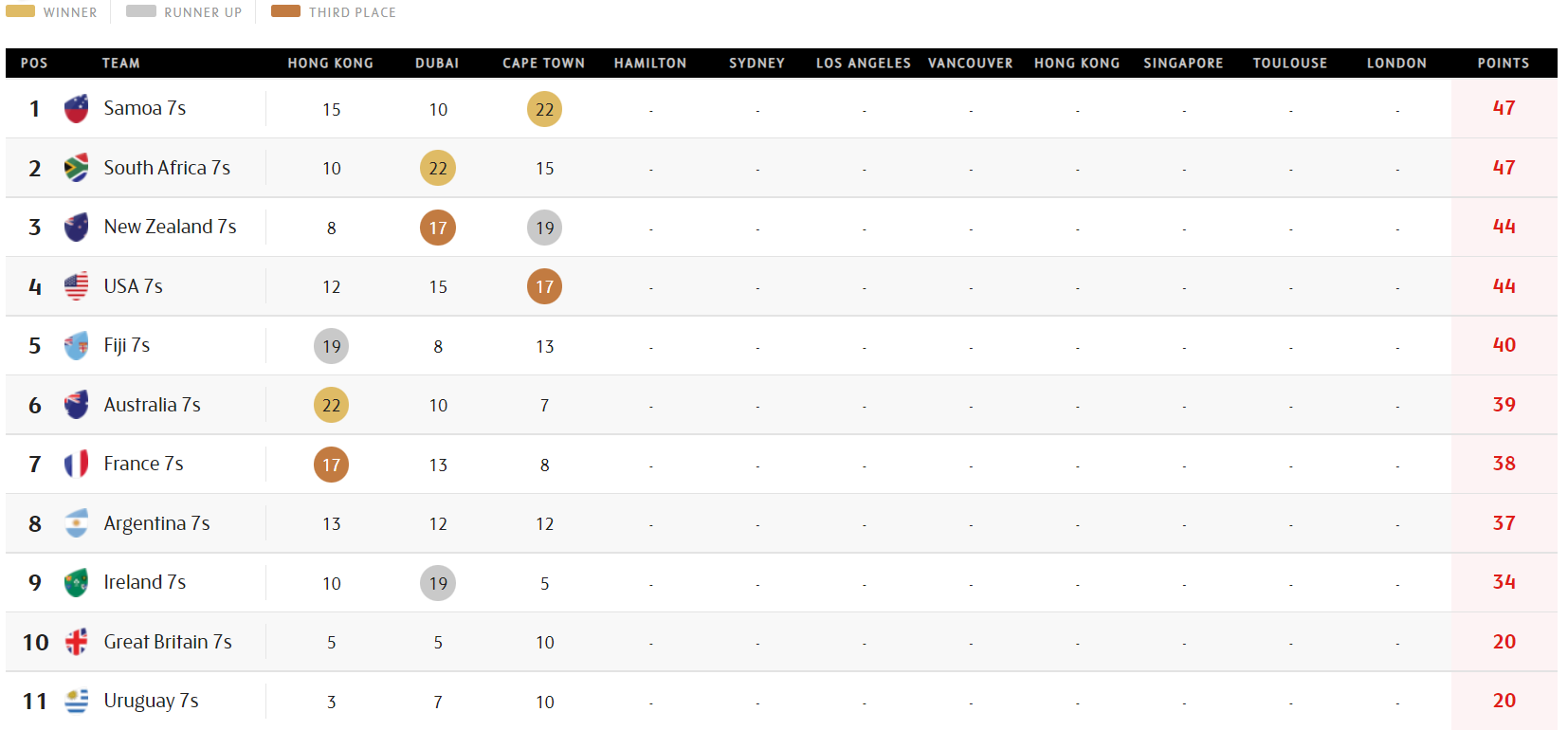Image resolution: width=1568 pixels, height=730 pixels.
Task: Click Samoa's gold 22 Cape Town badge
Action: click(x=544, y=109)
